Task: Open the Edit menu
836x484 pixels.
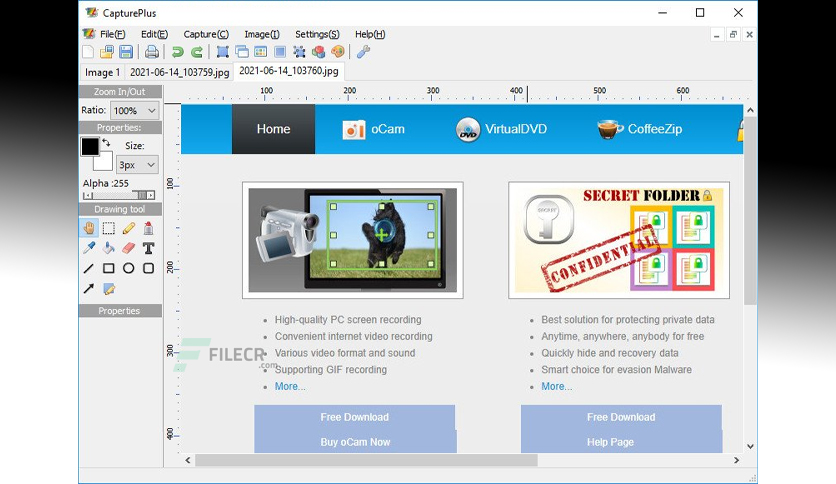Action: [154, 34]
